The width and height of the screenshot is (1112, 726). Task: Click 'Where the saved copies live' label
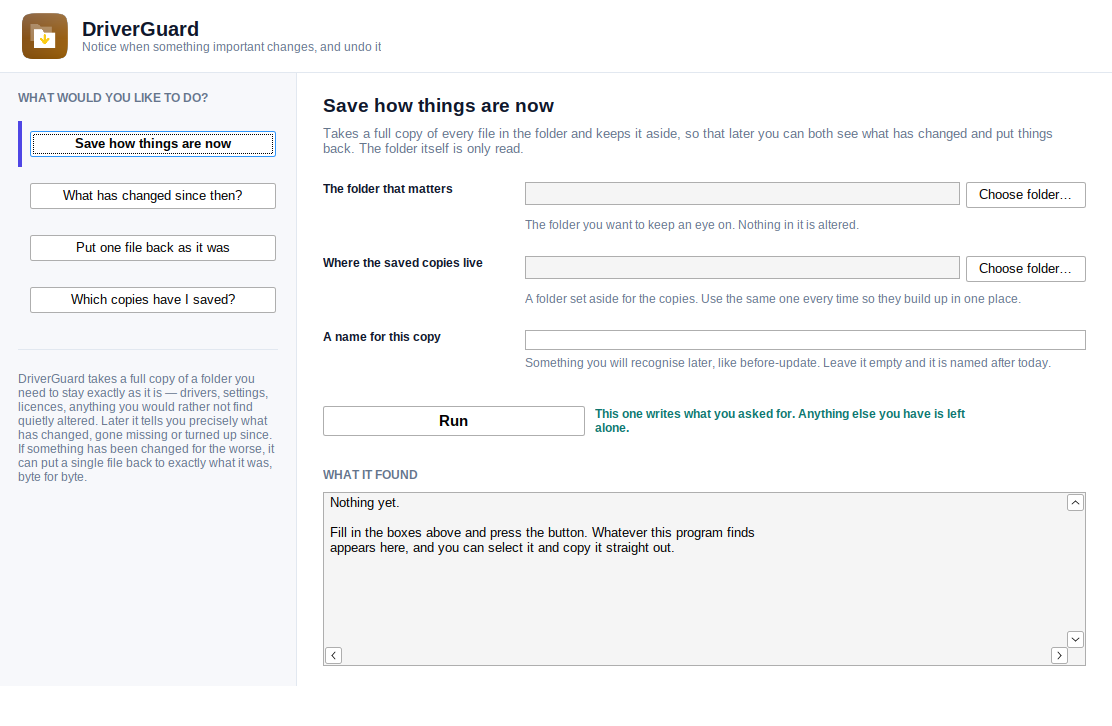[402, 263]
